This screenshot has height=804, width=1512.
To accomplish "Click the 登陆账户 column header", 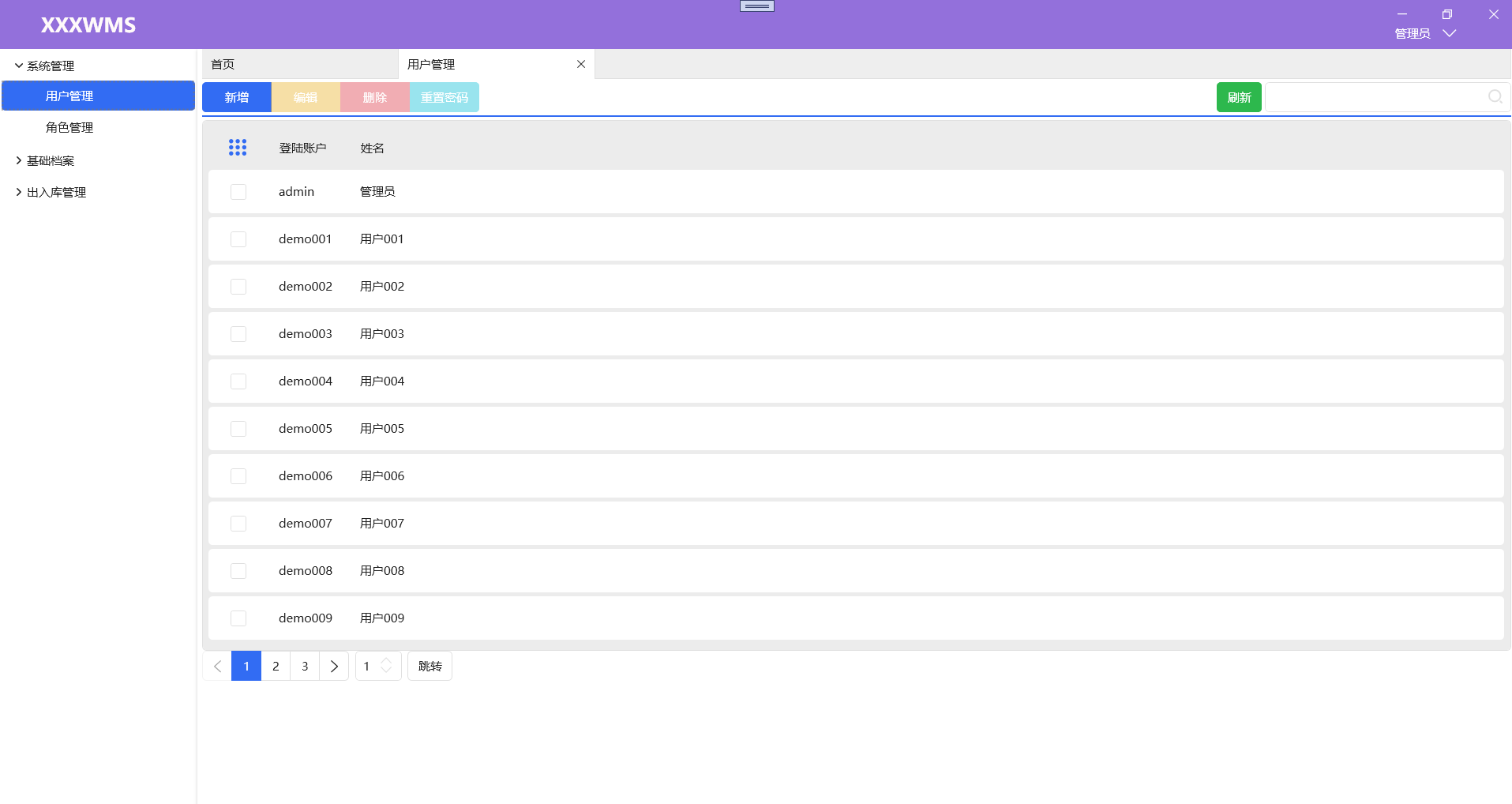I will click(x=302, y=148).
